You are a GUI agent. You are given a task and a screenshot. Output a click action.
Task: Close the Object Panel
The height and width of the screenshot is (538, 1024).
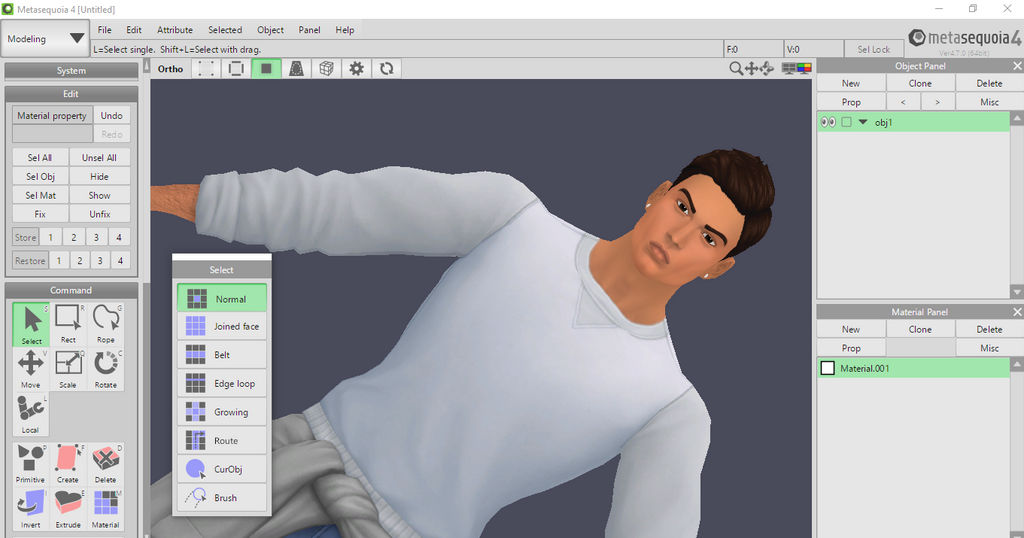[x=1017, y=66]
